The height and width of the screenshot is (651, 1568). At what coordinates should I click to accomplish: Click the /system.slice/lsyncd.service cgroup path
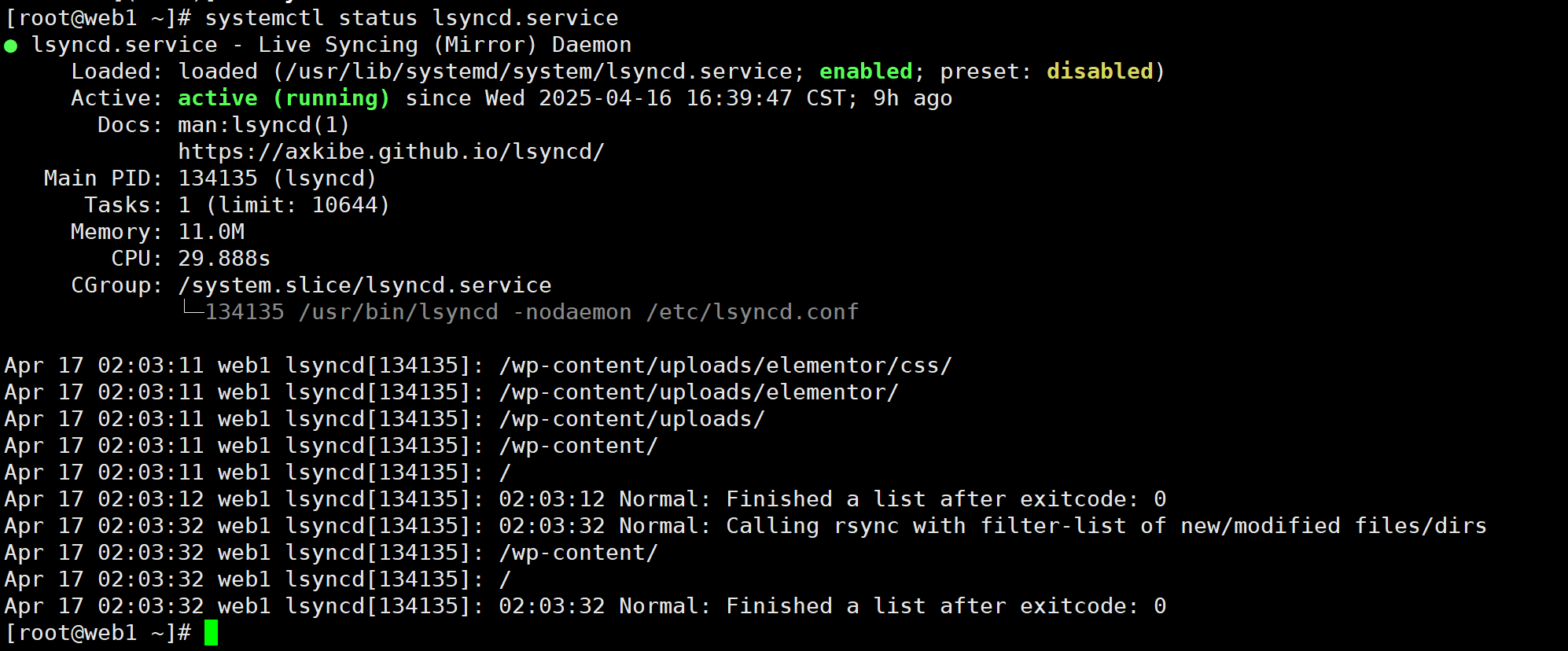pos(365,285)
